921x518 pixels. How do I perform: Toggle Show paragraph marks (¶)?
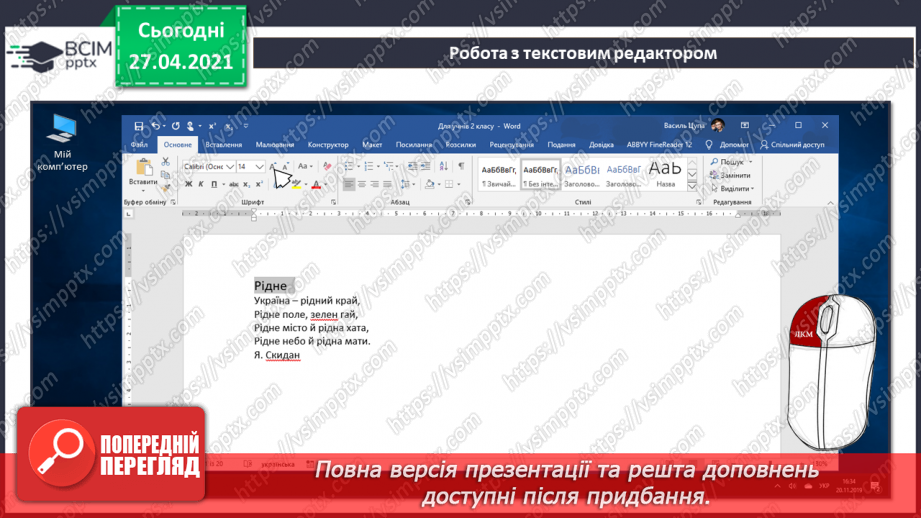(x=461, y=166)
